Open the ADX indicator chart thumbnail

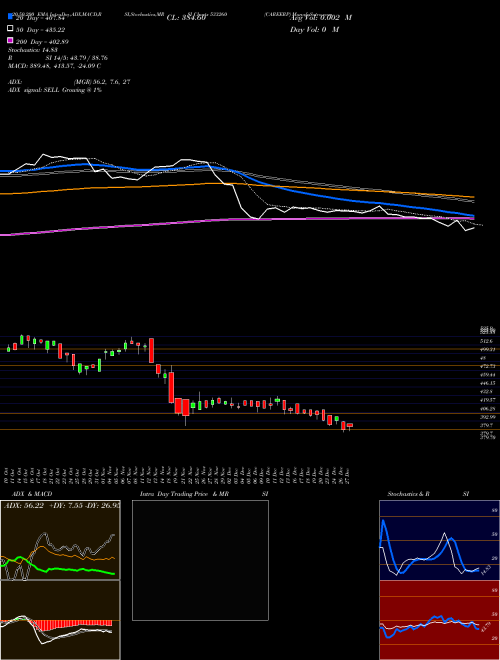coord(60,540)
